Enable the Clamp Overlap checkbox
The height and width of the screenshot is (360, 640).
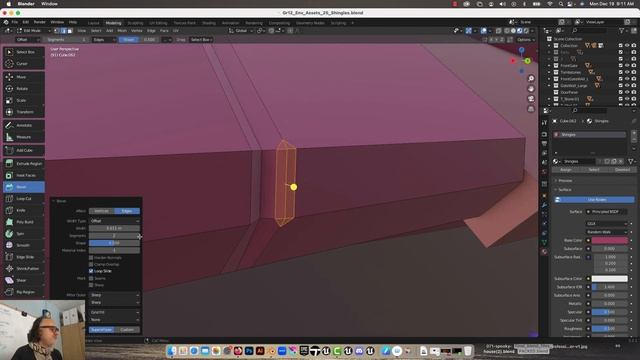pyautogui.click(x=91, y=264)
